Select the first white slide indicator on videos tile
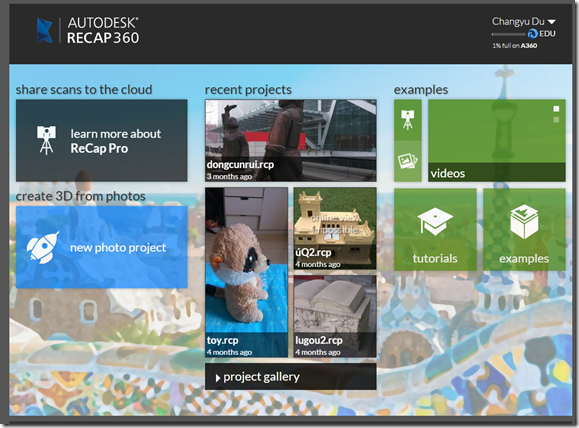 coord(556,109)
